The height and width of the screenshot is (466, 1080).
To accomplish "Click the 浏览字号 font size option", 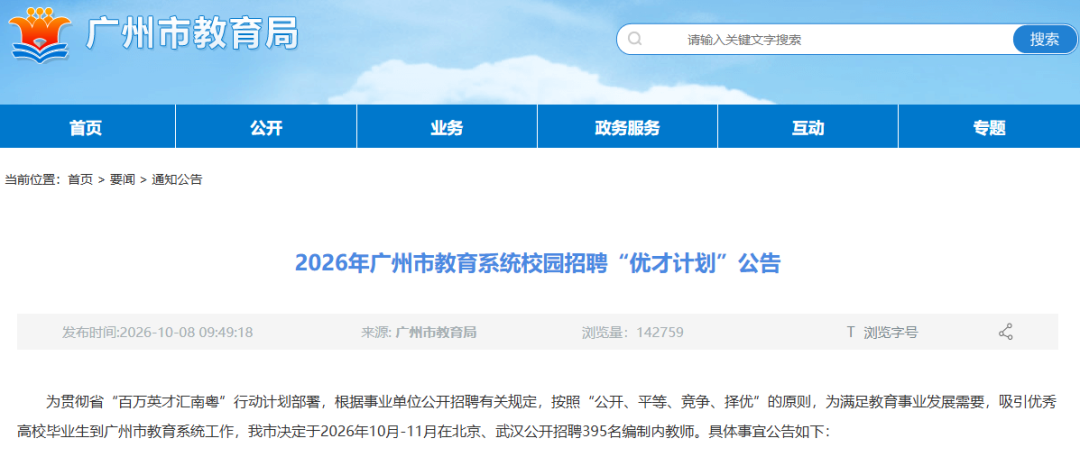I will pos(891,332).
